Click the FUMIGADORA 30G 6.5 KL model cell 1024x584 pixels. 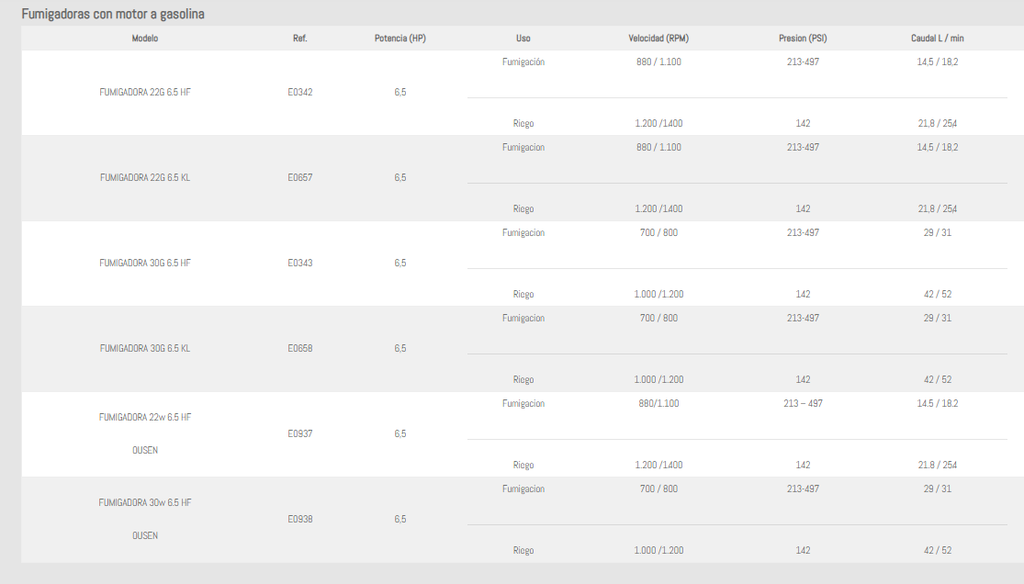tap(145, 349)
